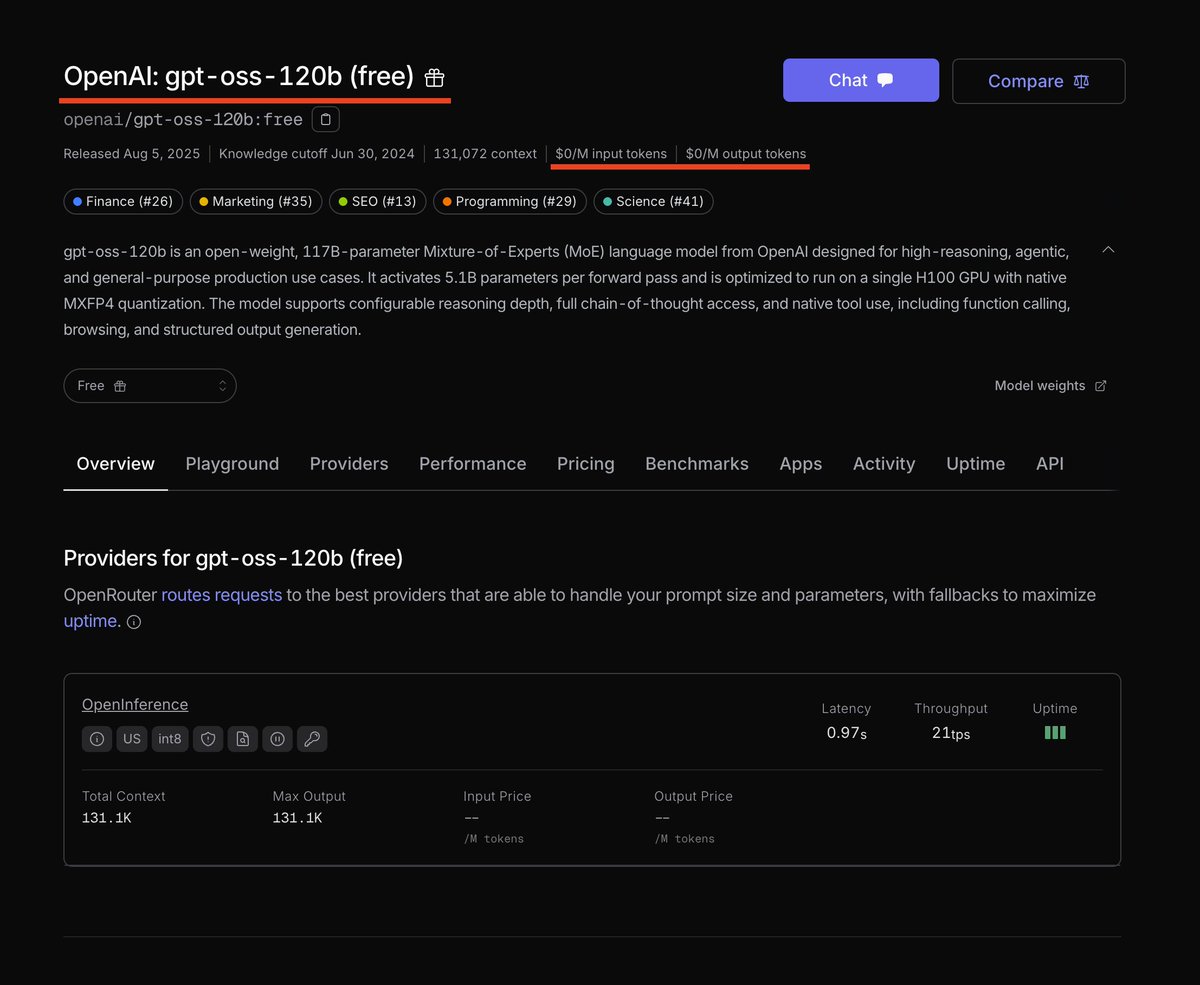Click the Marketing (#35) category tag
1200x985 pixels.
click(x=256, y=202)
